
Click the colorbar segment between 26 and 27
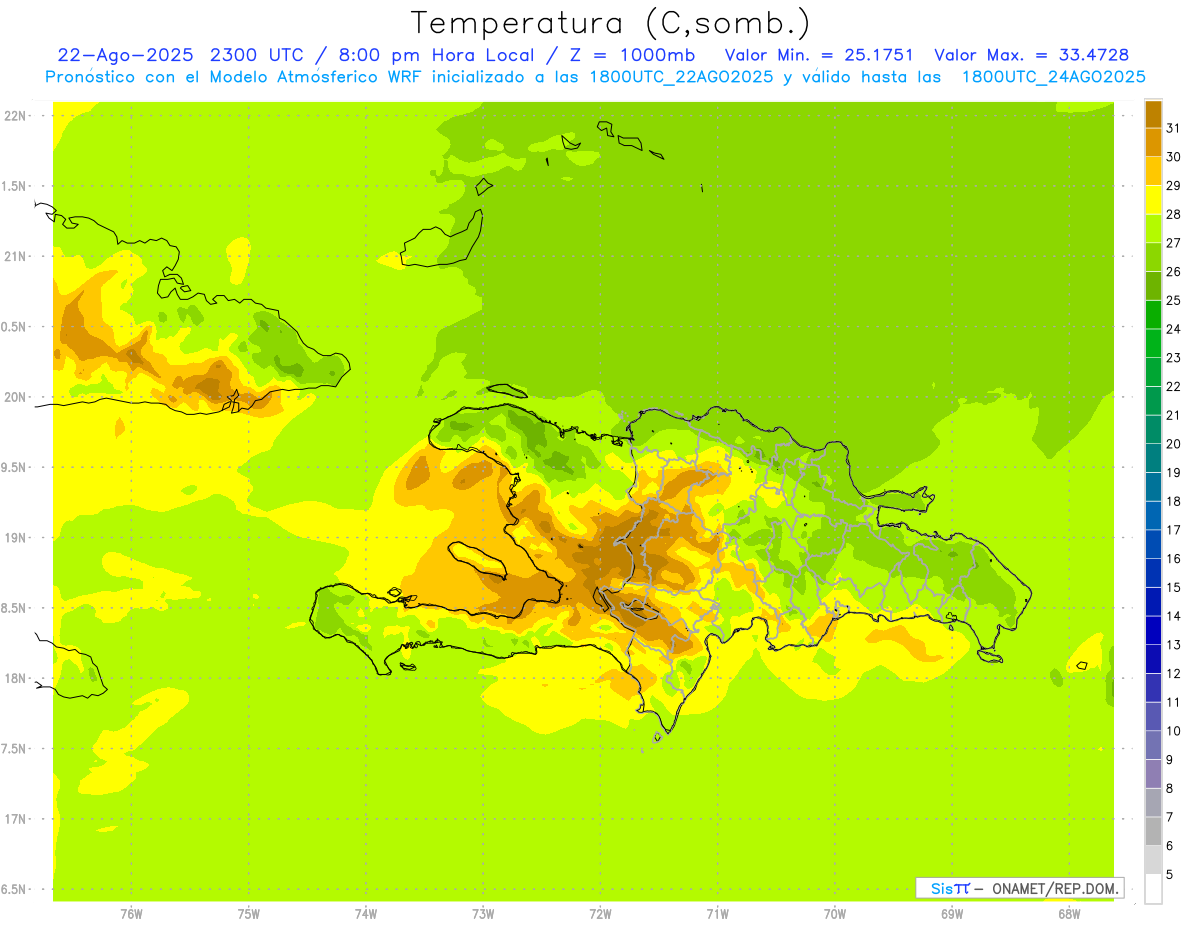[x=1153, y=257]
